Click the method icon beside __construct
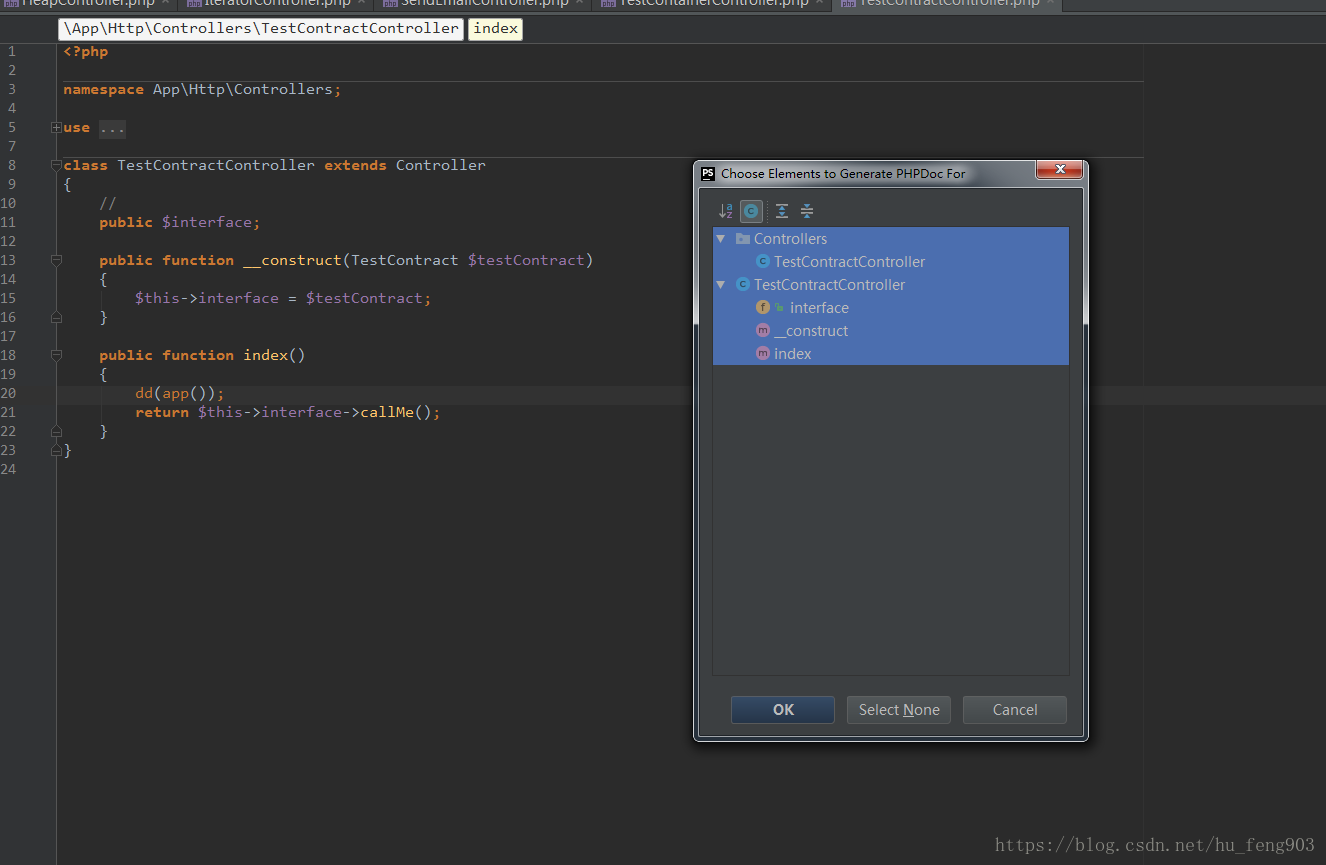The width and height of the screenshot is (1326, 865). [763, 331]
